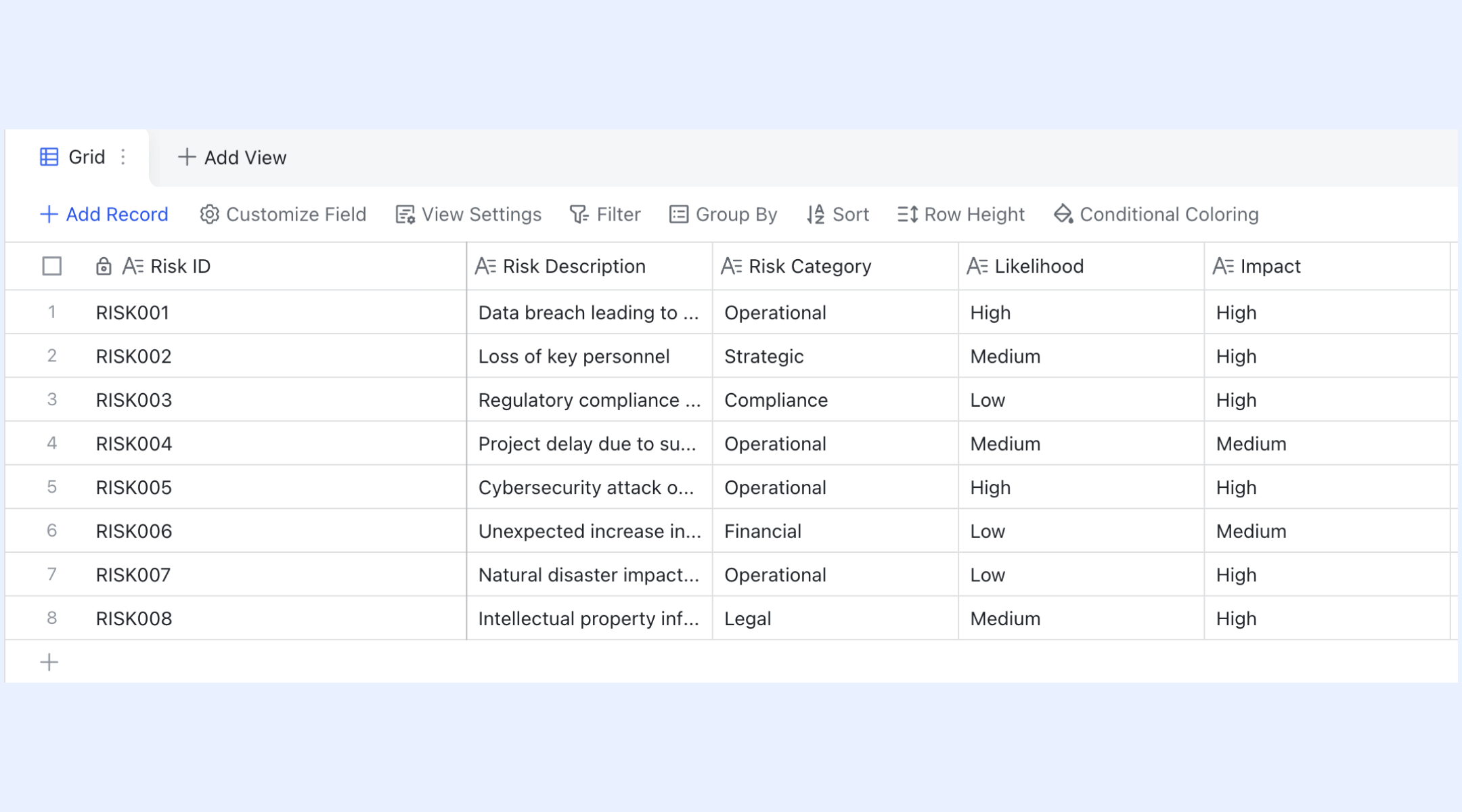
Task: Click the Sort A-Z icon
Action: coord(816,215)
